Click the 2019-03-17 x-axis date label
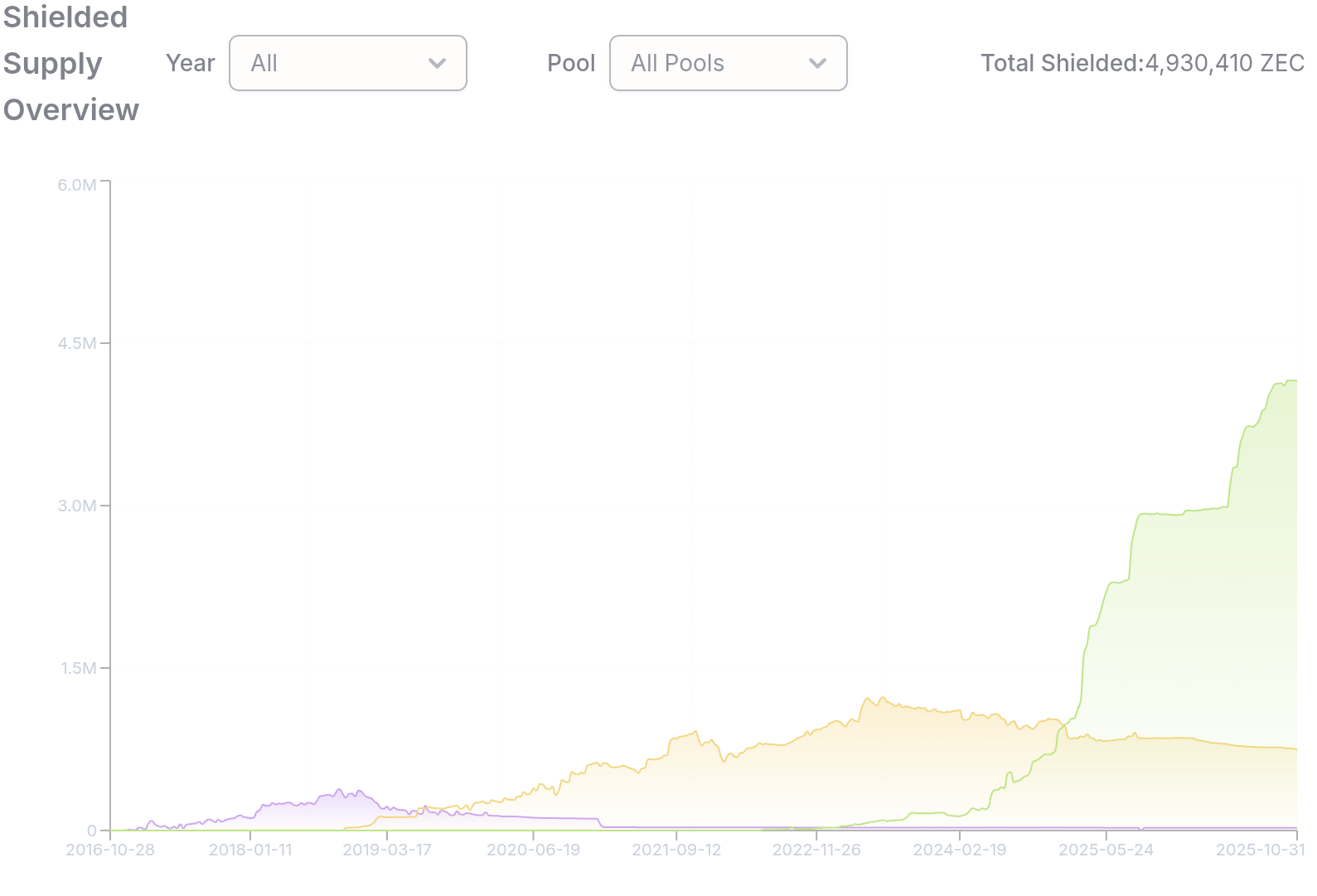The height and width of the screenshot is (896, 1317). 387,850
